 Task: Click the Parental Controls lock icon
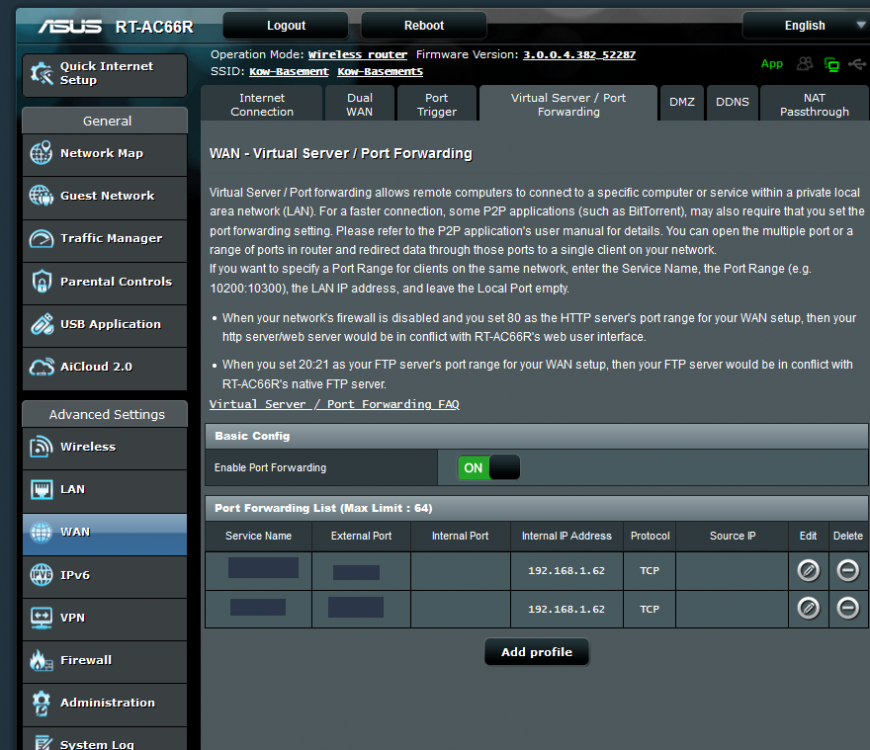(42, 281)
